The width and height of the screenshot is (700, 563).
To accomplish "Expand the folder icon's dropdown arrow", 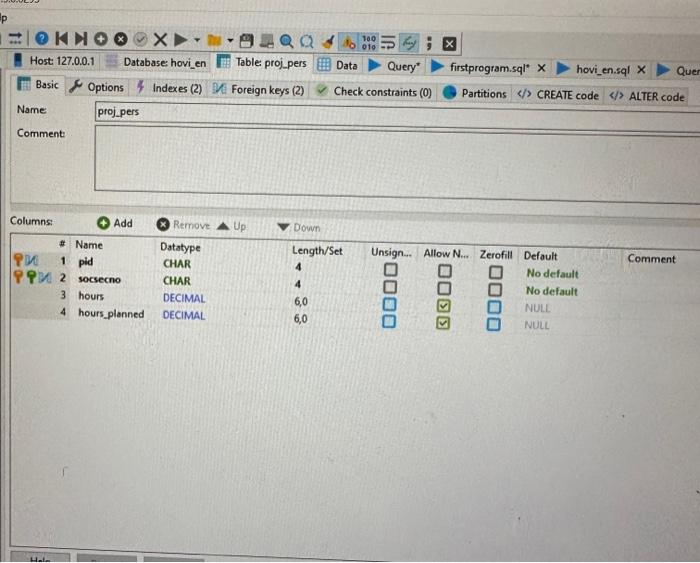I will pyautogui.click(x=230, y=41).
